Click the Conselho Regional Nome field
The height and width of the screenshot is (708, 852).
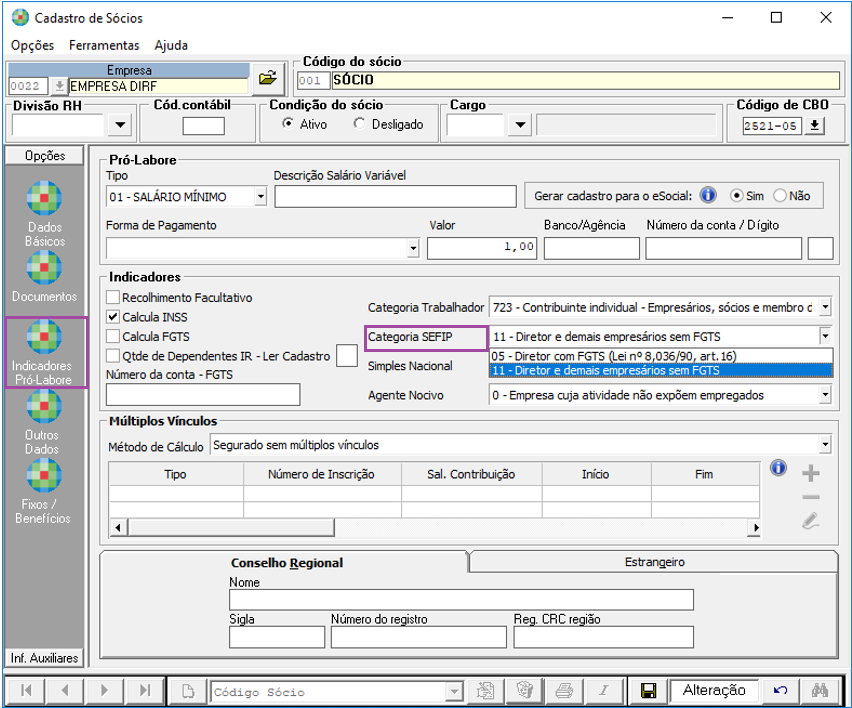(461, 600)
